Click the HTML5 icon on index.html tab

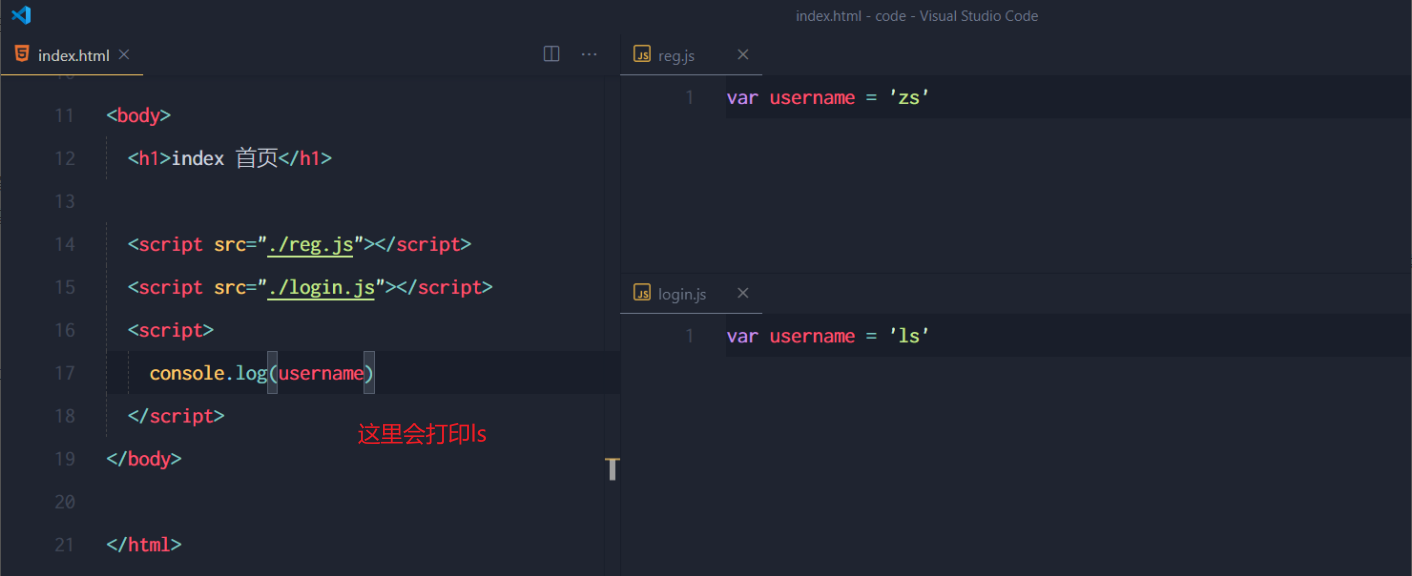(22, 54)
